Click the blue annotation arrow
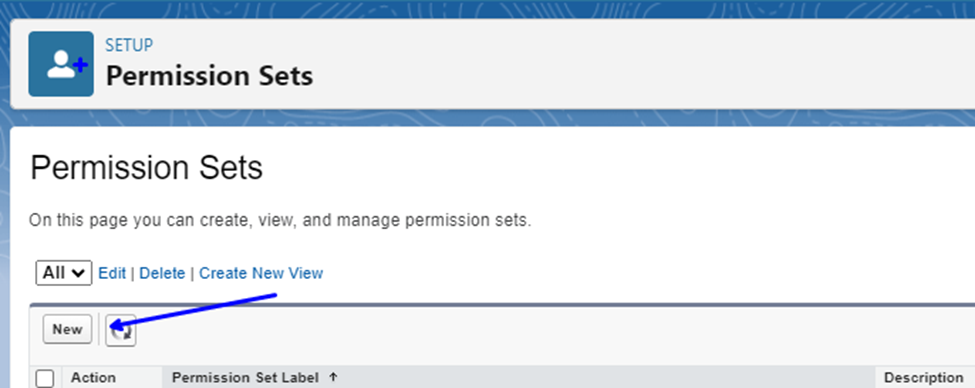Viewport: 975px width, 388px height. (x=193, y=310)
